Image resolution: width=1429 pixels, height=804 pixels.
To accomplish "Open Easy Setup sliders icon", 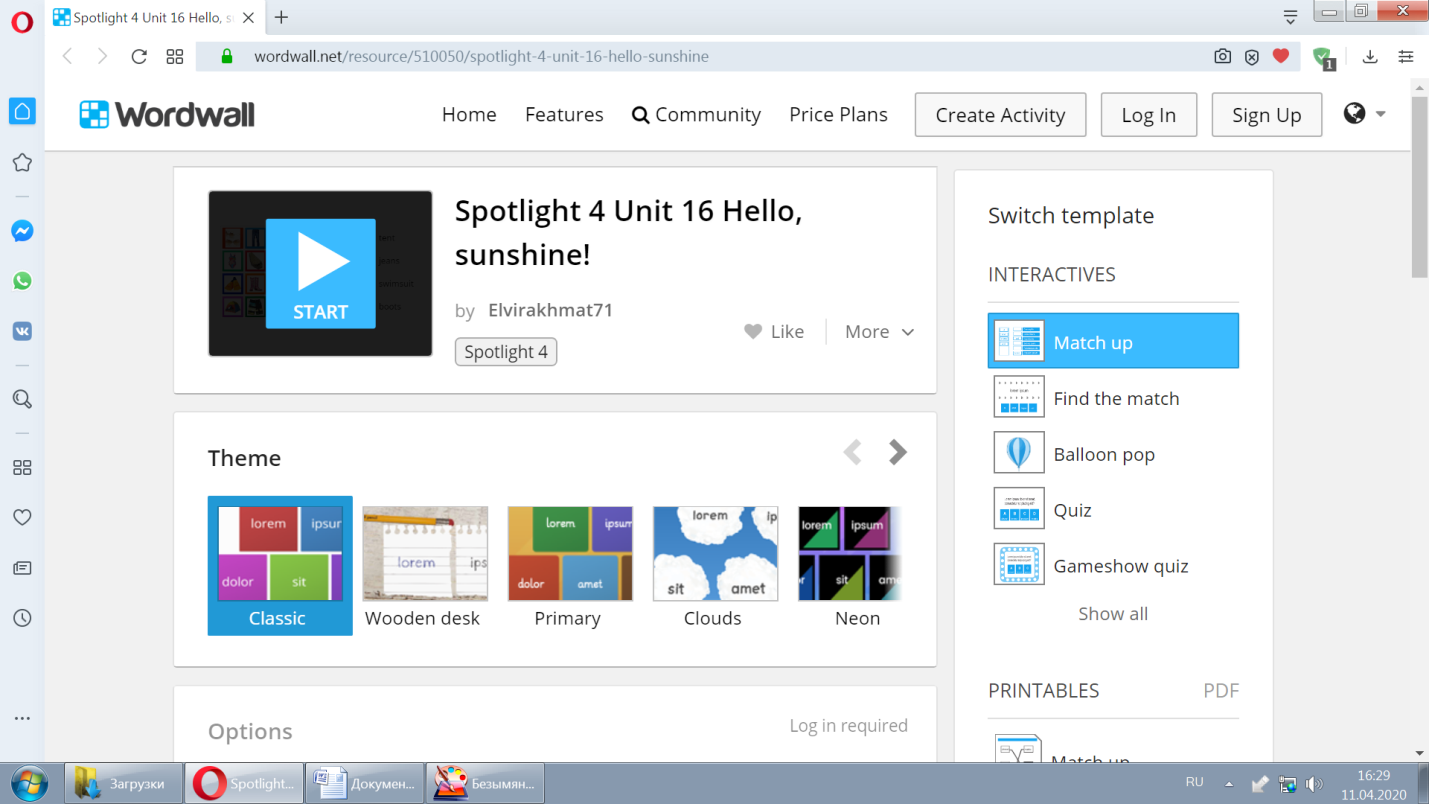I will click(1406, 56).
